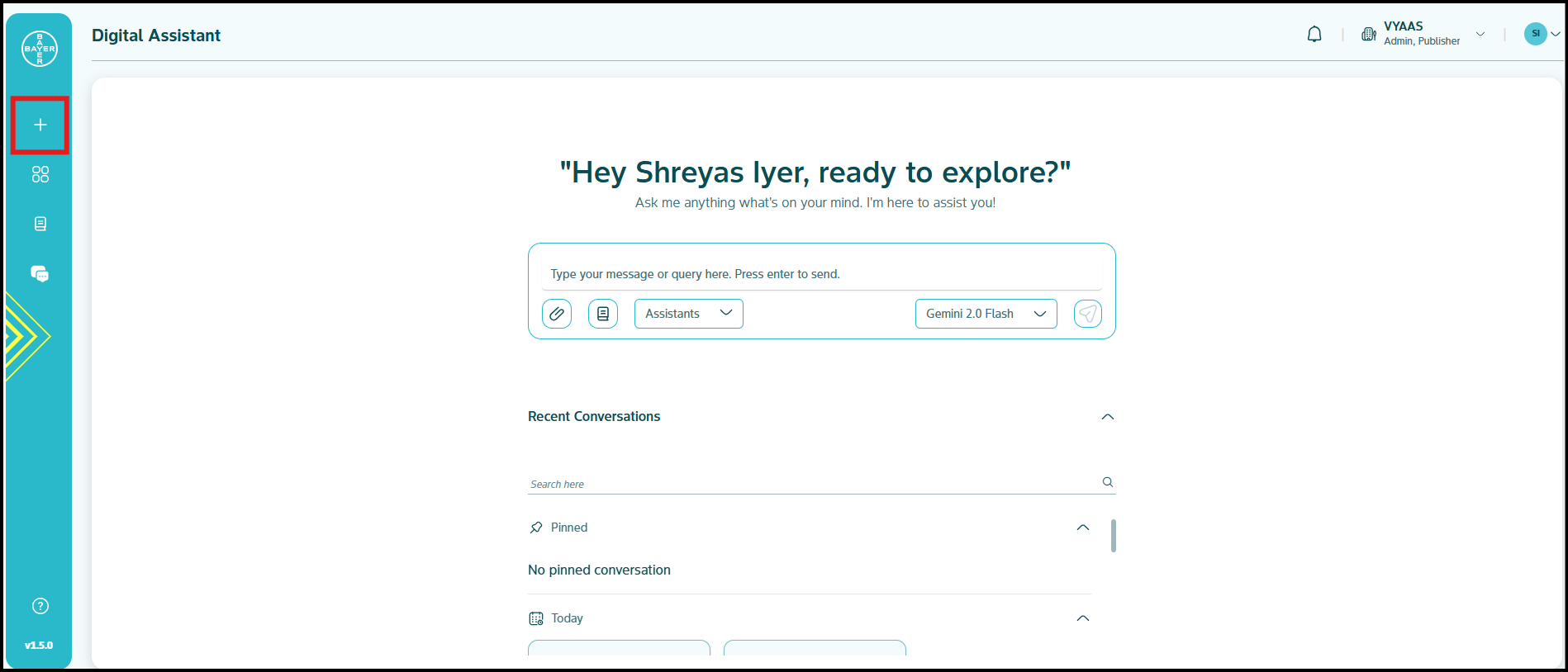Click the document icon beside Assistants dropdown
This screenshot has height=672, width=1568.
(x=603, y=314)
